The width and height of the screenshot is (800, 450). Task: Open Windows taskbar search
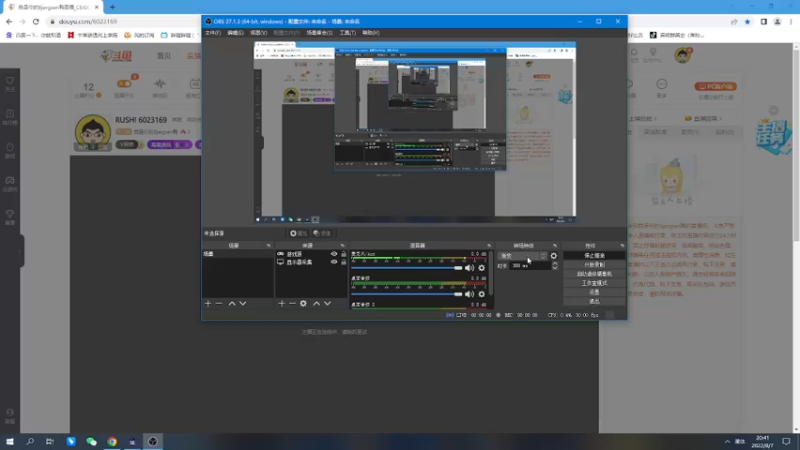(30, 441)
